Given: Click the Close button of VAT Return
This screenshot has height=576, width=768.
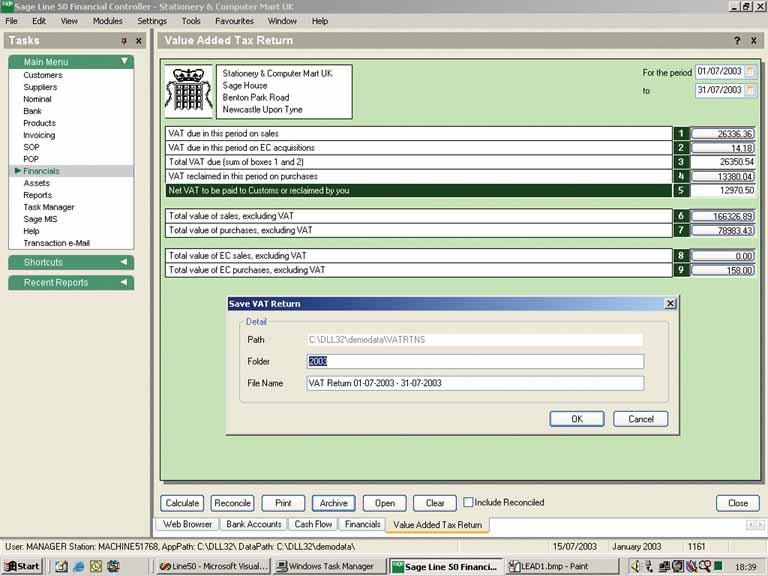Looking at the screenshot, I should pyautogui.click(x=738, y=503).
